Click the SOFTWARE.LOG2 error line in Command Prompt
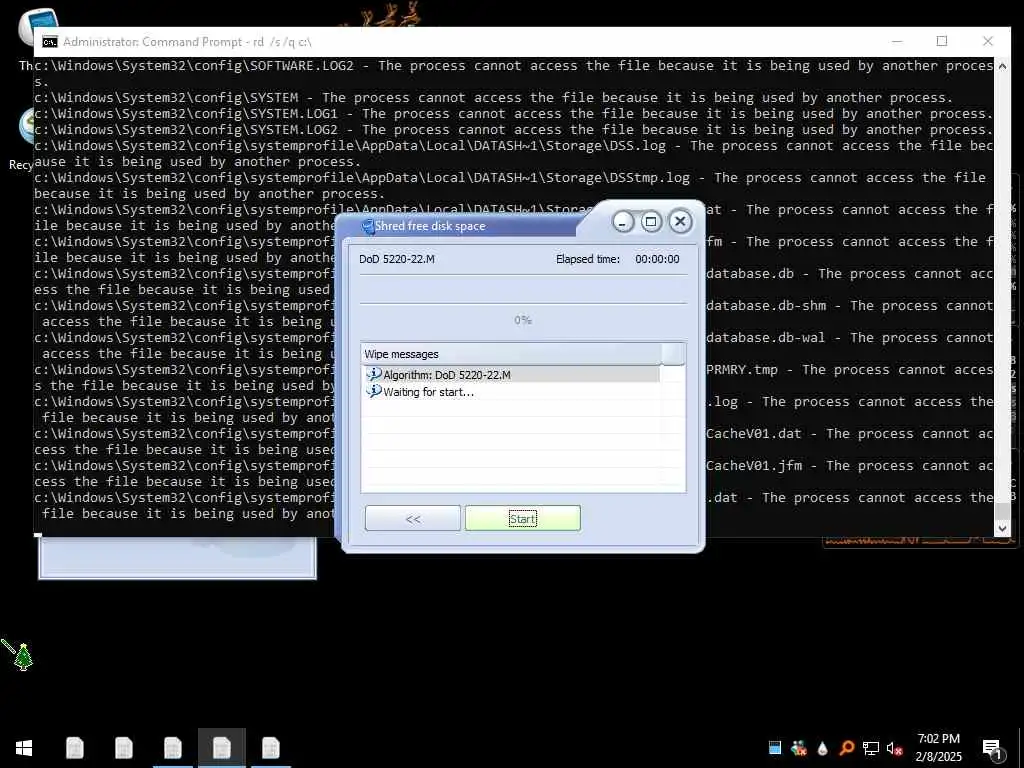 tap(514, 74)
